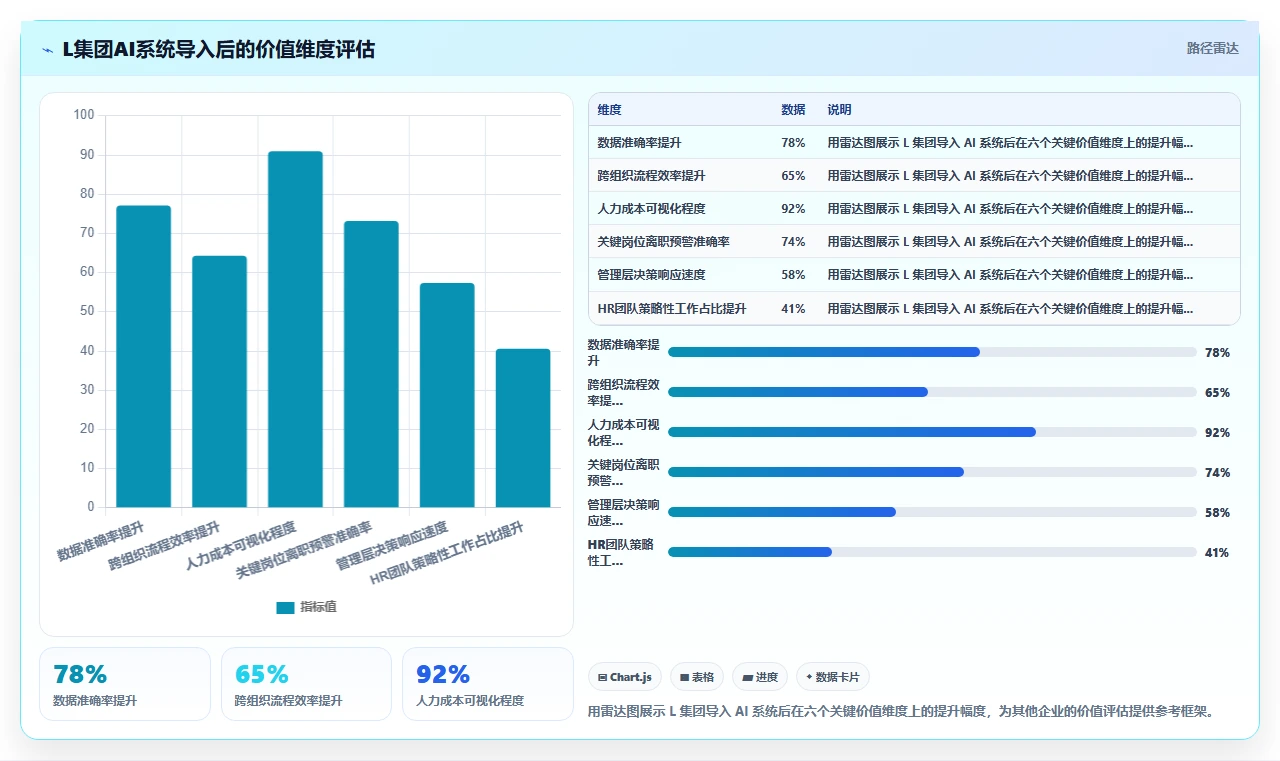
Task: Select the 关键岗位离职预警准确率 table row name
Action: (663, 242)
